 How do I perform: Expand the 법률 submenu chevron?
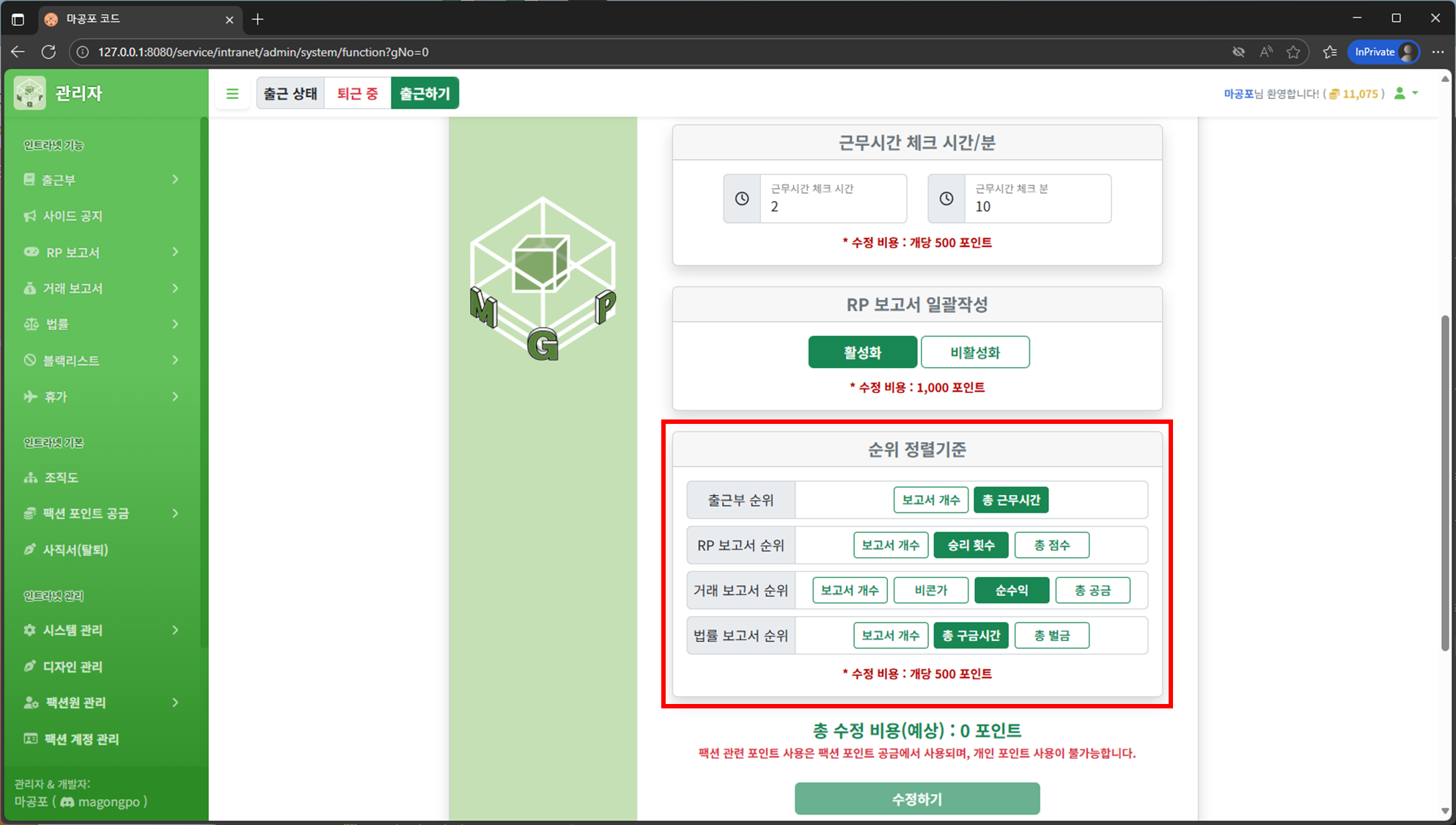(x=175, y=324)
